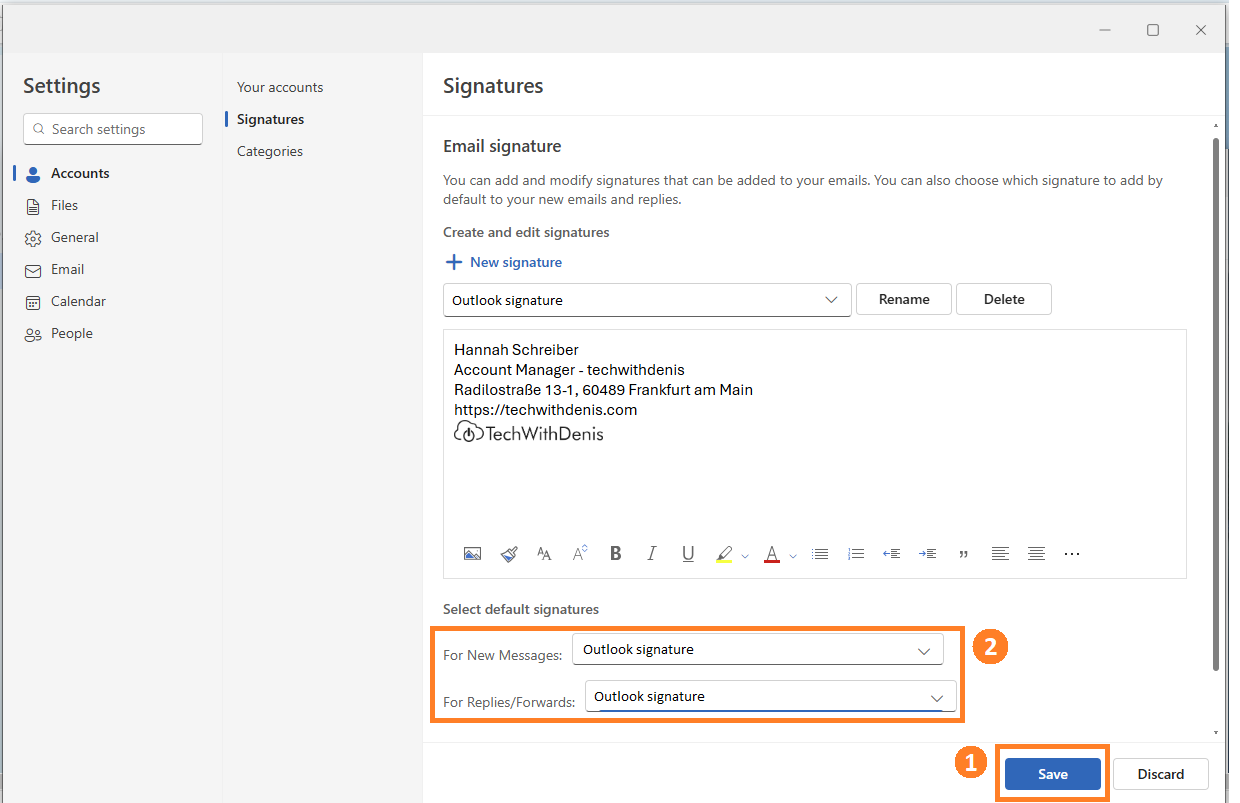This screenshot has height=803, width=1240.
Task: Open the Files settings section
Action: 65,205
